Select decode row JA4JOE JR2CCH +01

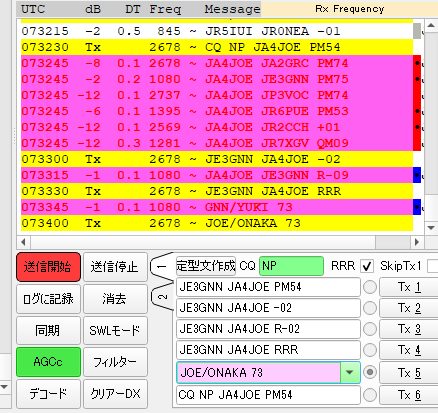click(x=217, y=127)
